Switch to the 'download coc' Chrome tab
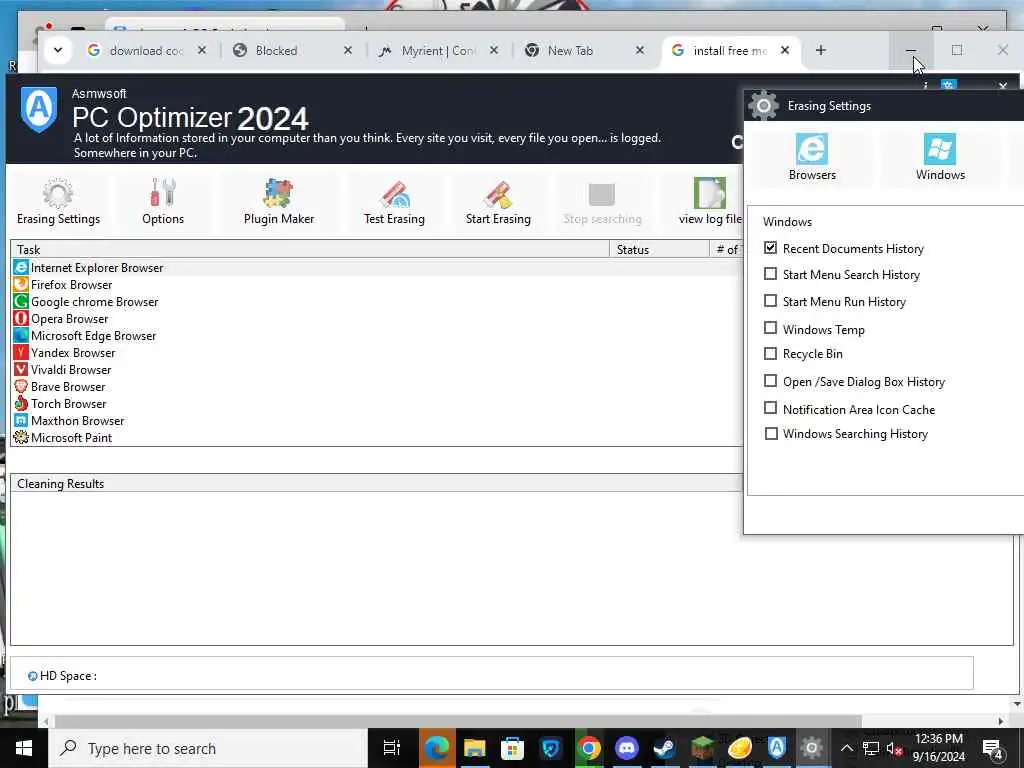This screenshot has width=1024, height=768. click(147, 50)
